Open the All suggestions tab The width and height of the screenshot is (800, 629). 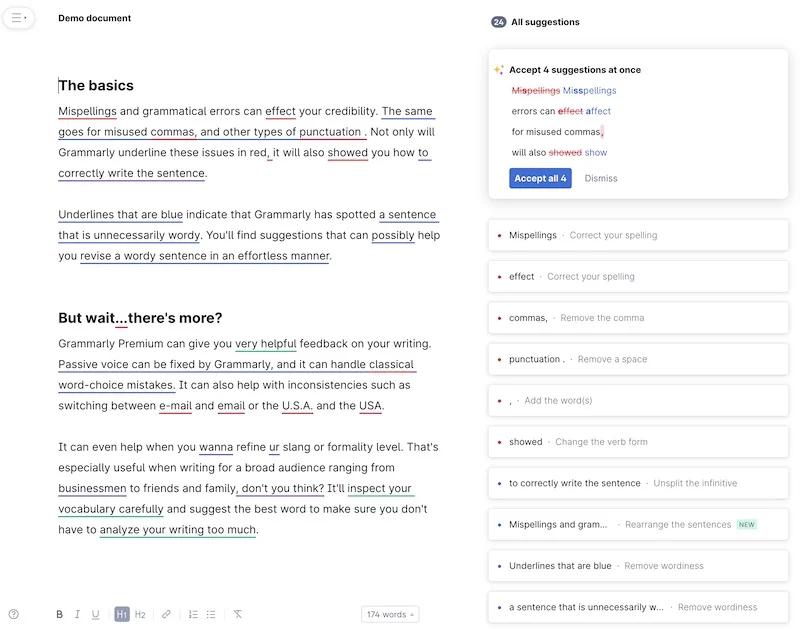545,22
